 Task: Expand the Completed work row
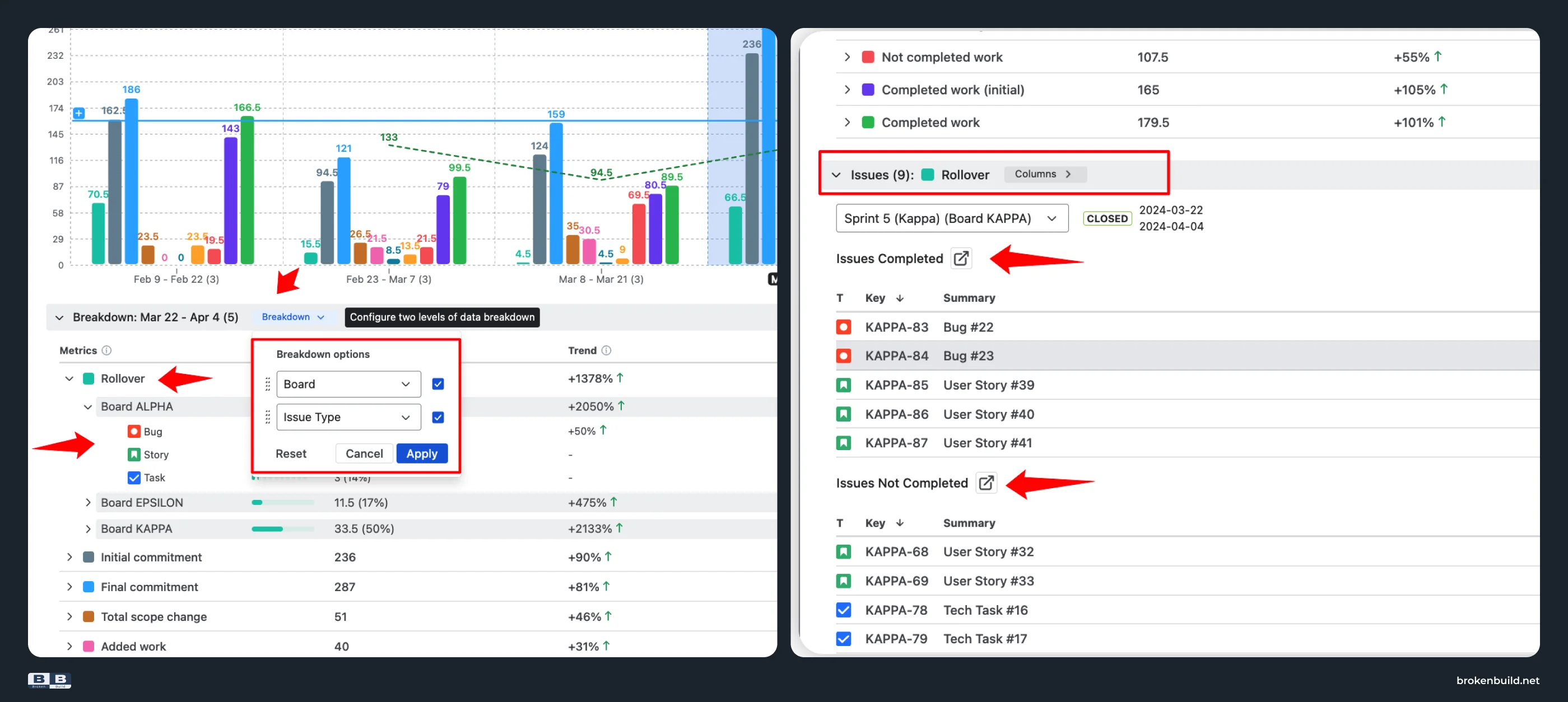click(846, 122)
